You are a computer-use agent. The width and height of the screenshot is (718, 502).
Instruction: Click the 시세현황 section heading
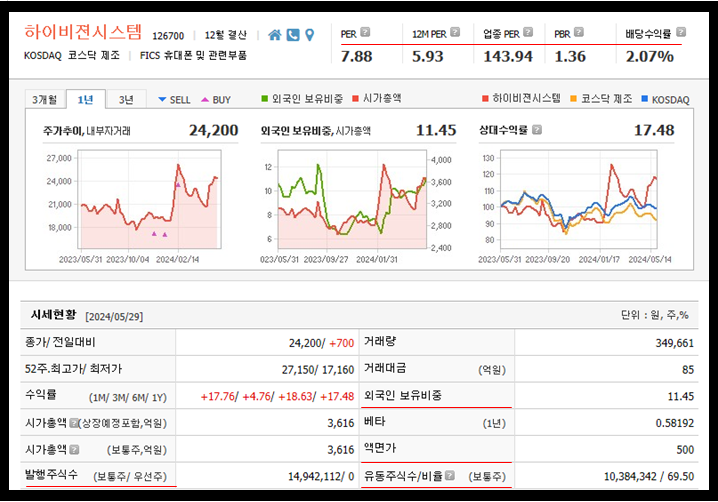coord(54,315)
